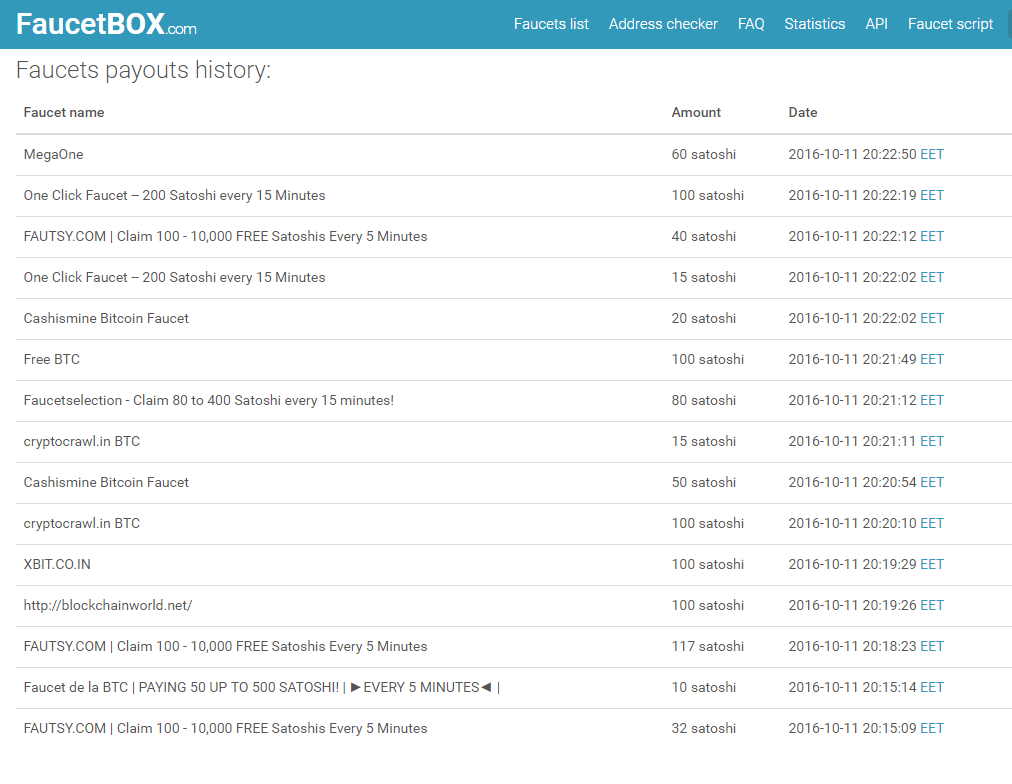Select cryptocrawl.in BTC in the 15 satoshi row
This screenshot has height=784, width=1012.
[x=82, y=441]
